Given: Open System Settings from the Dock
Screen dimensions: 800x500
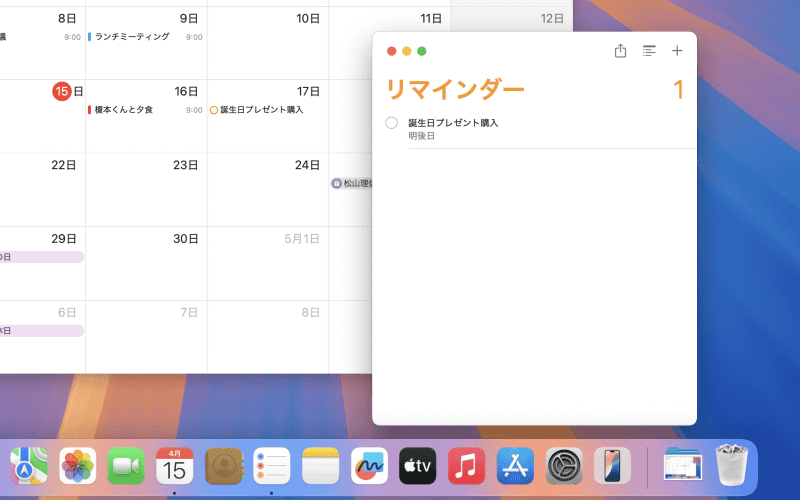Looking at the screenshot, I should pyautogui.click(x=564, y=466).
